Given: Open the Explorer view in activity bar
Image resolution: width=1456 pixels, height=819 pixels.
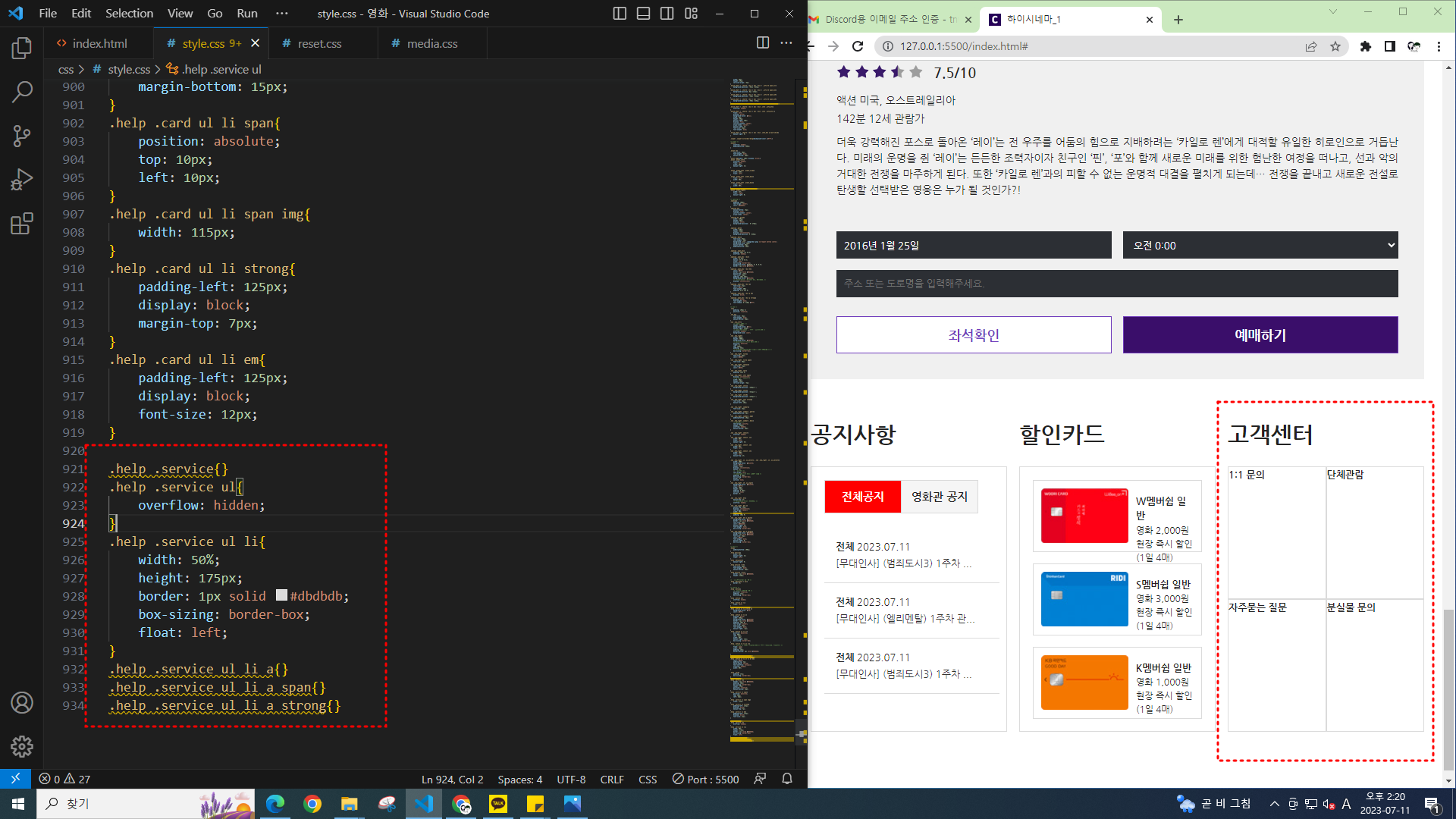Looking at the screenshot, I should pos(22,48).
